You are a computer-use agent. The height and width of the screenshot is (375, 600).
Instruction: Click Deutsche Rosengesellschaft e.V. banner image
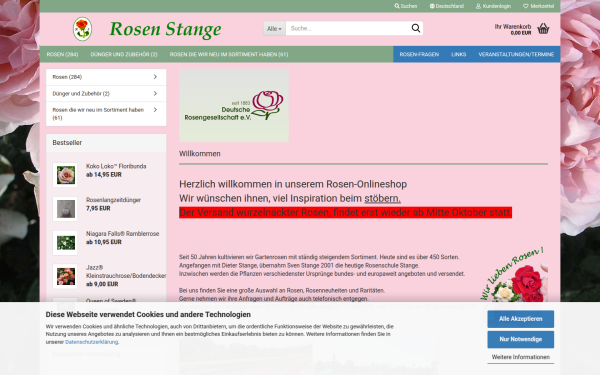click(234, 106)
